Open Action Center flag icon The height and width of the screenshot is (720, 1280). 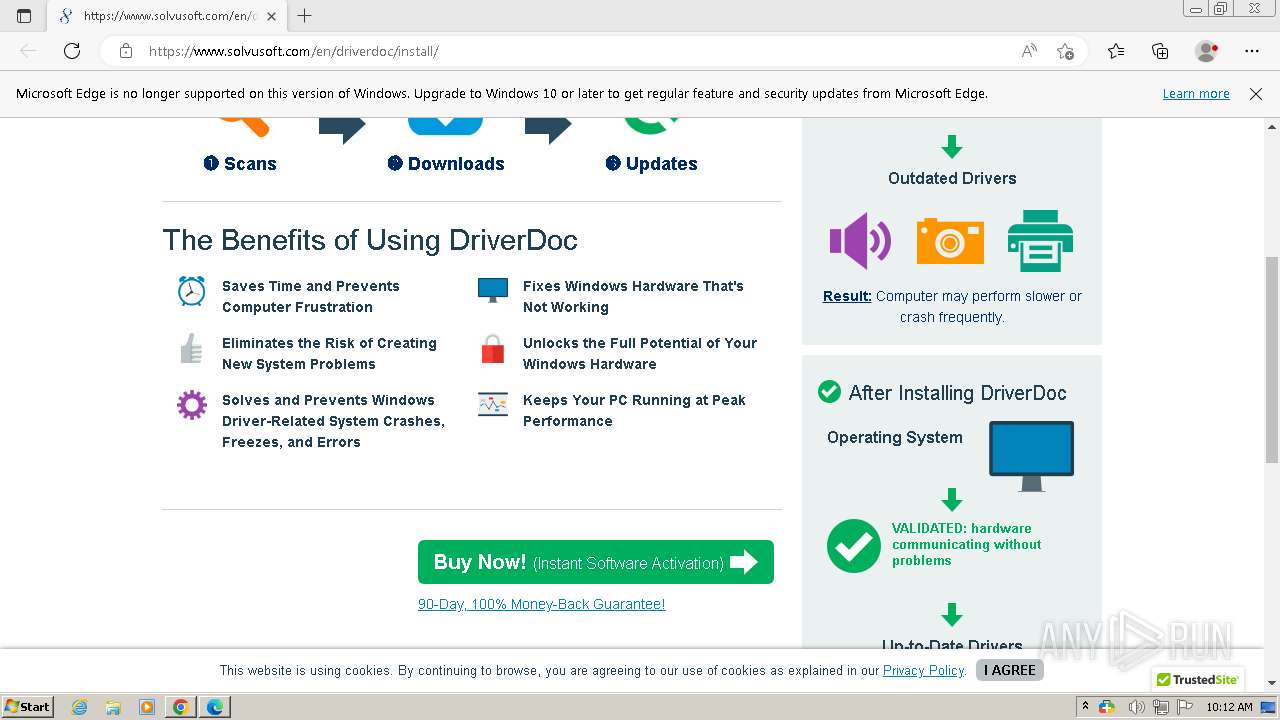(x=1185, y=707)
